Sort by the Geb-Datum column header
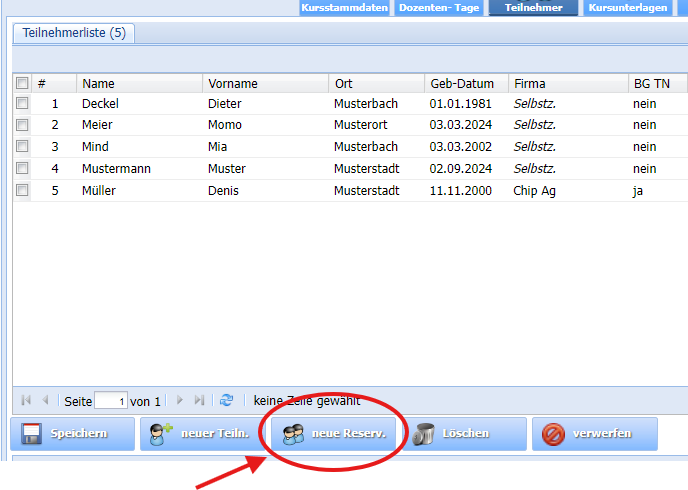The image size is (688, 490). [x=461, y=83]
